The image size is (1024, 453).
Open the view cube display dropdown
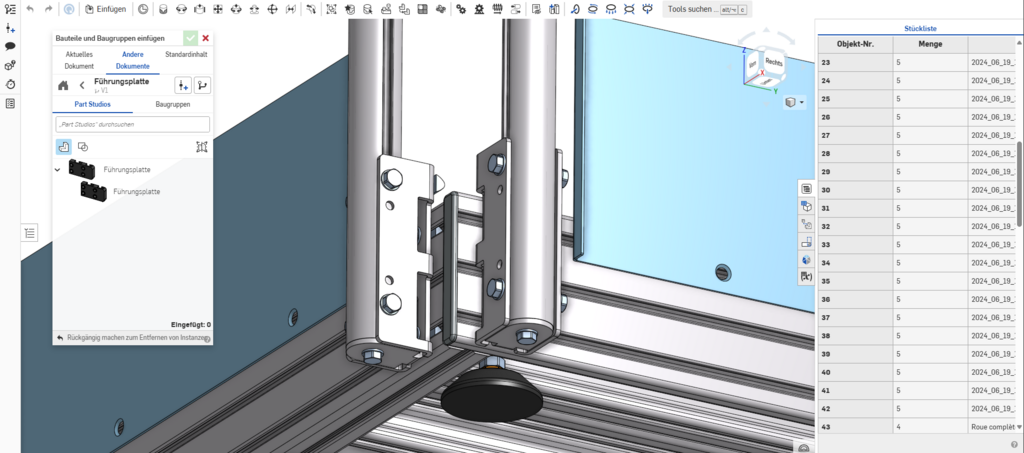click(795, 102)
